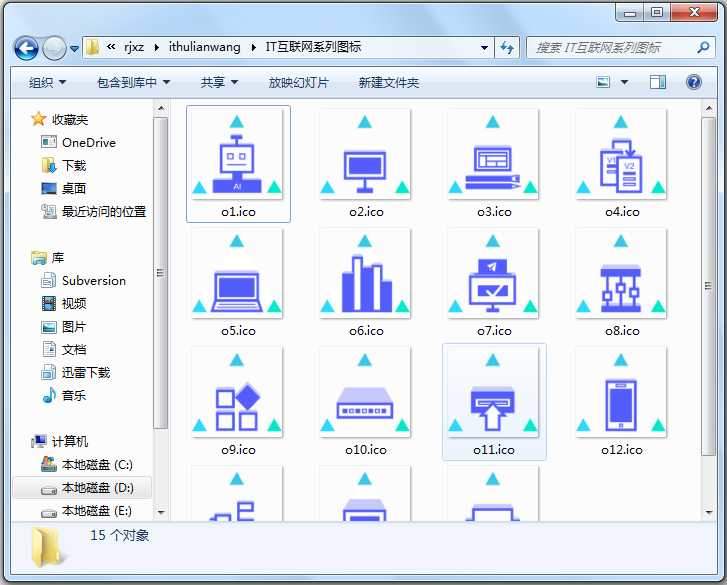Select the o6.ico bar chart icon file
The image size is (727, 585).
pos(366,282)
